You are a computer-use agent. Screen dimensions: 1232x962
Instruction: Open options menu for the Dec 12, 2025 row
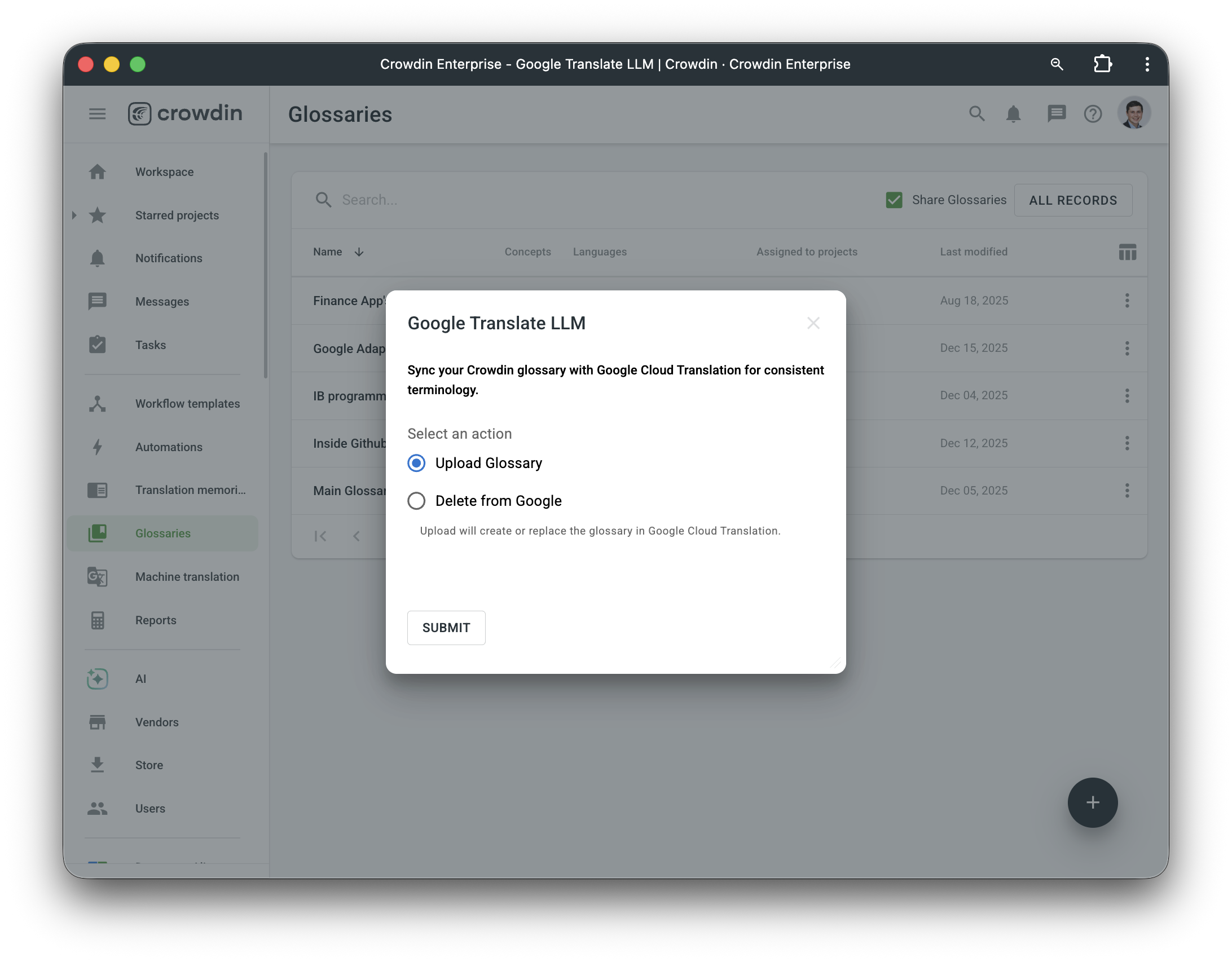1128,443
